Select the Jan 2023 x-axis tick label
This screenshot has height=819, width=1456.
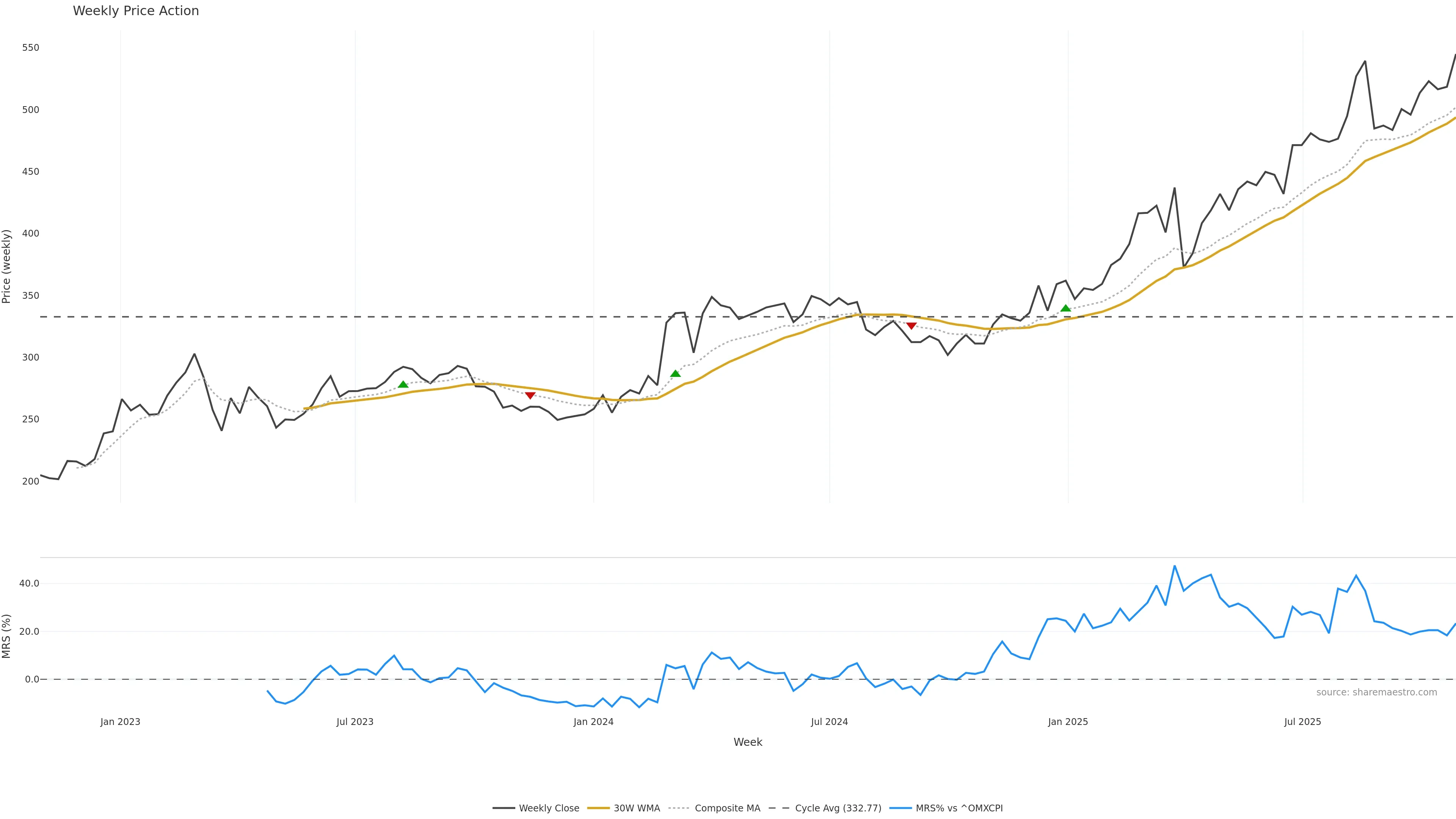pos(121,722)
